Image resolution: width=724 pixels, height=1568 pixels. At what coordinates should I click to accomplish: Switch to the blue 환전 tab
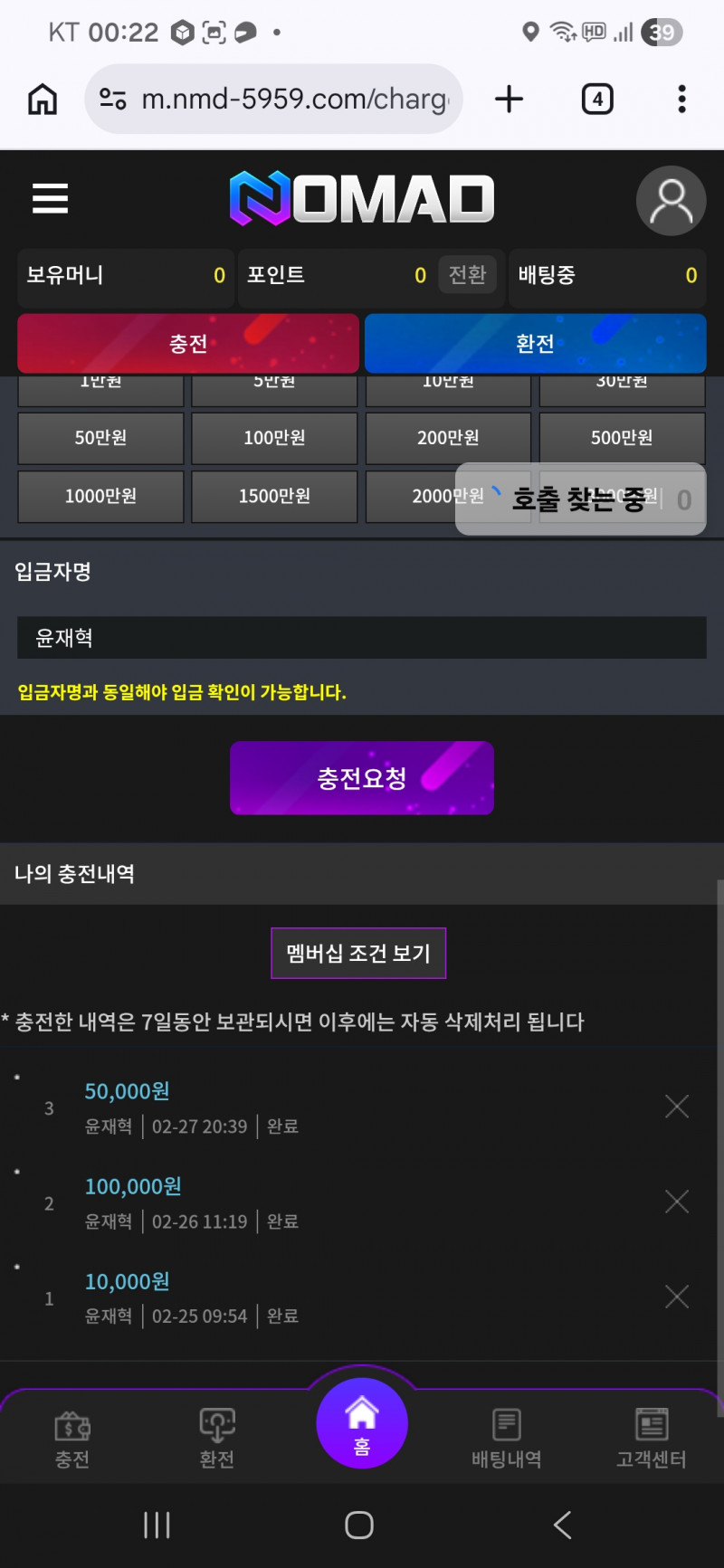point(535,343)
